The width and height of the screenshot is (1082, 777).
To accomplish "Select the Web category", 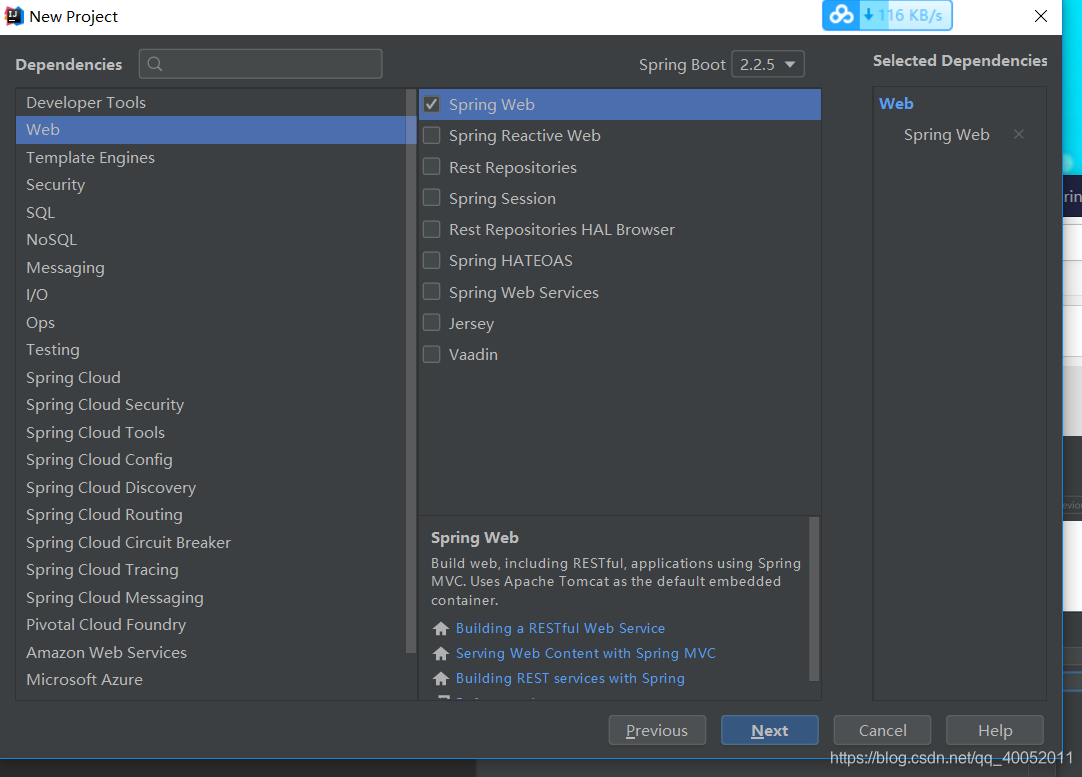I will point(211,130).
